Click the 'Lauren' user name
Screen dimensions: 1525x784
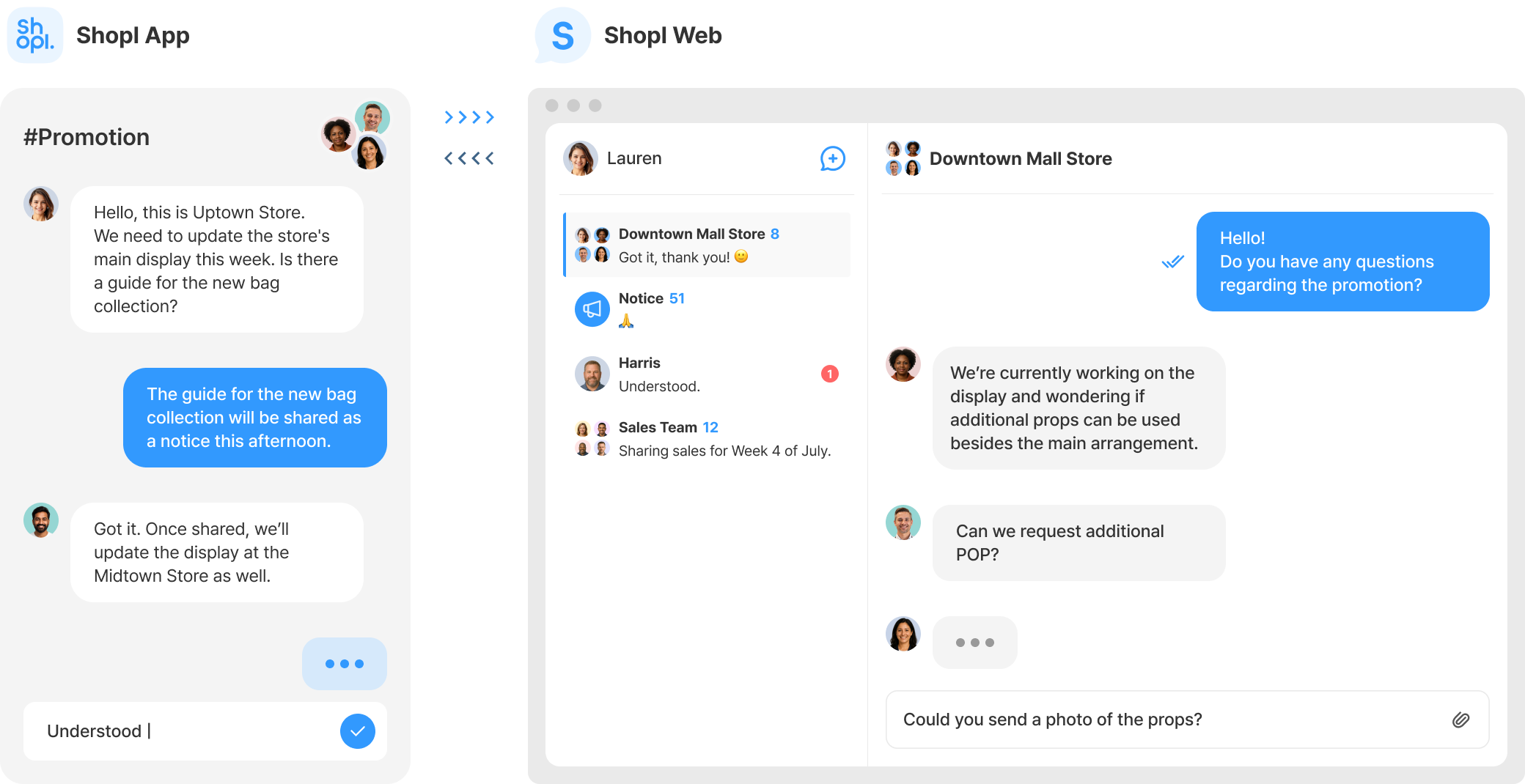coord(634,158)
